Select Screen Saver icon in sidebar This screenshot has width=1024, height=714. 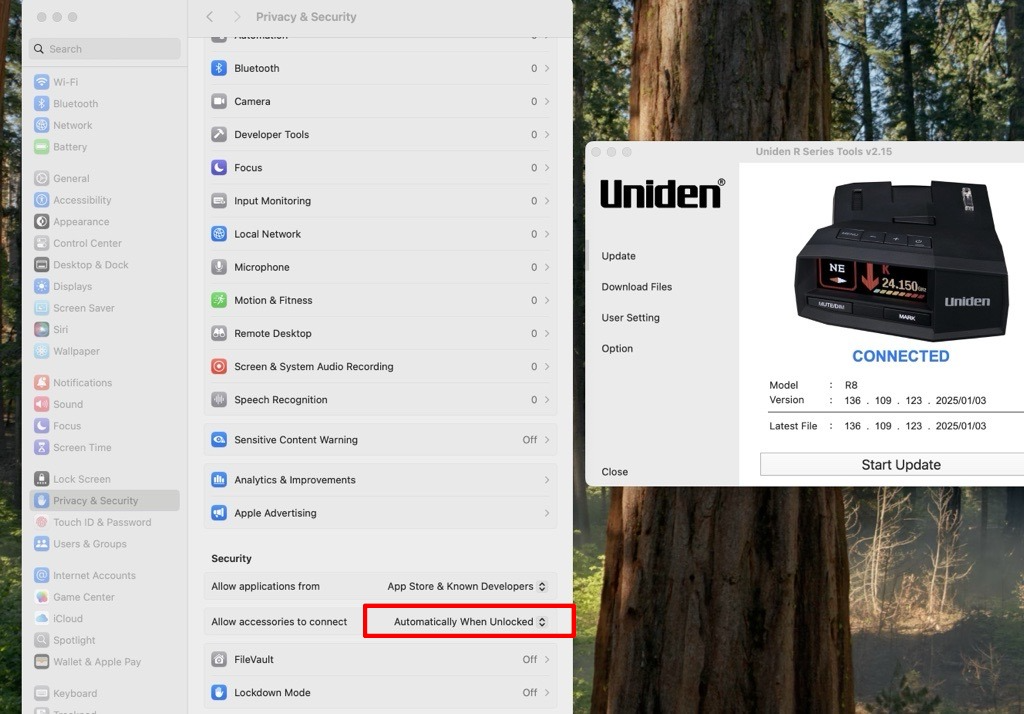[42, 308]
